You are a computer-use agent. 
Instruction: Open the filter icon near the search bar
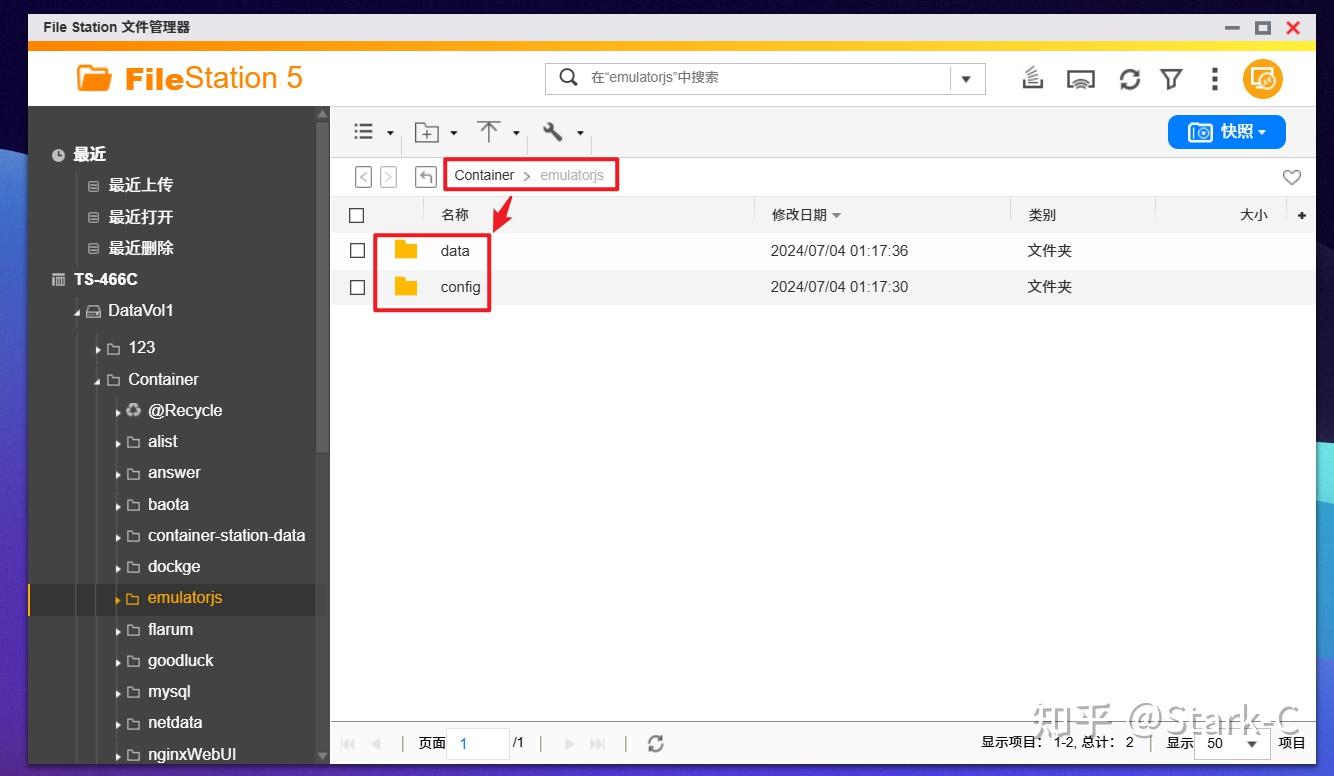(x=1171, y=78)
